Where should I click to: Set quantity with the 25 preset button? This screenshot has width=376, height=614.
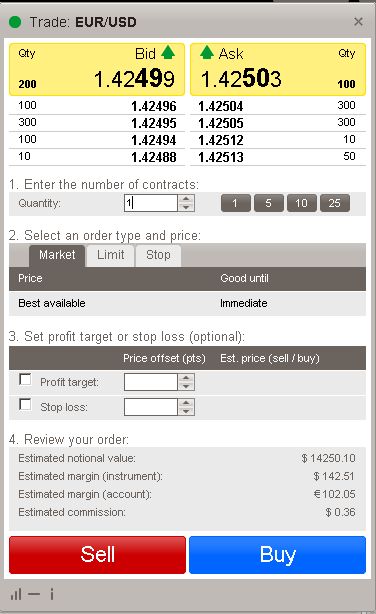point(335,203)
